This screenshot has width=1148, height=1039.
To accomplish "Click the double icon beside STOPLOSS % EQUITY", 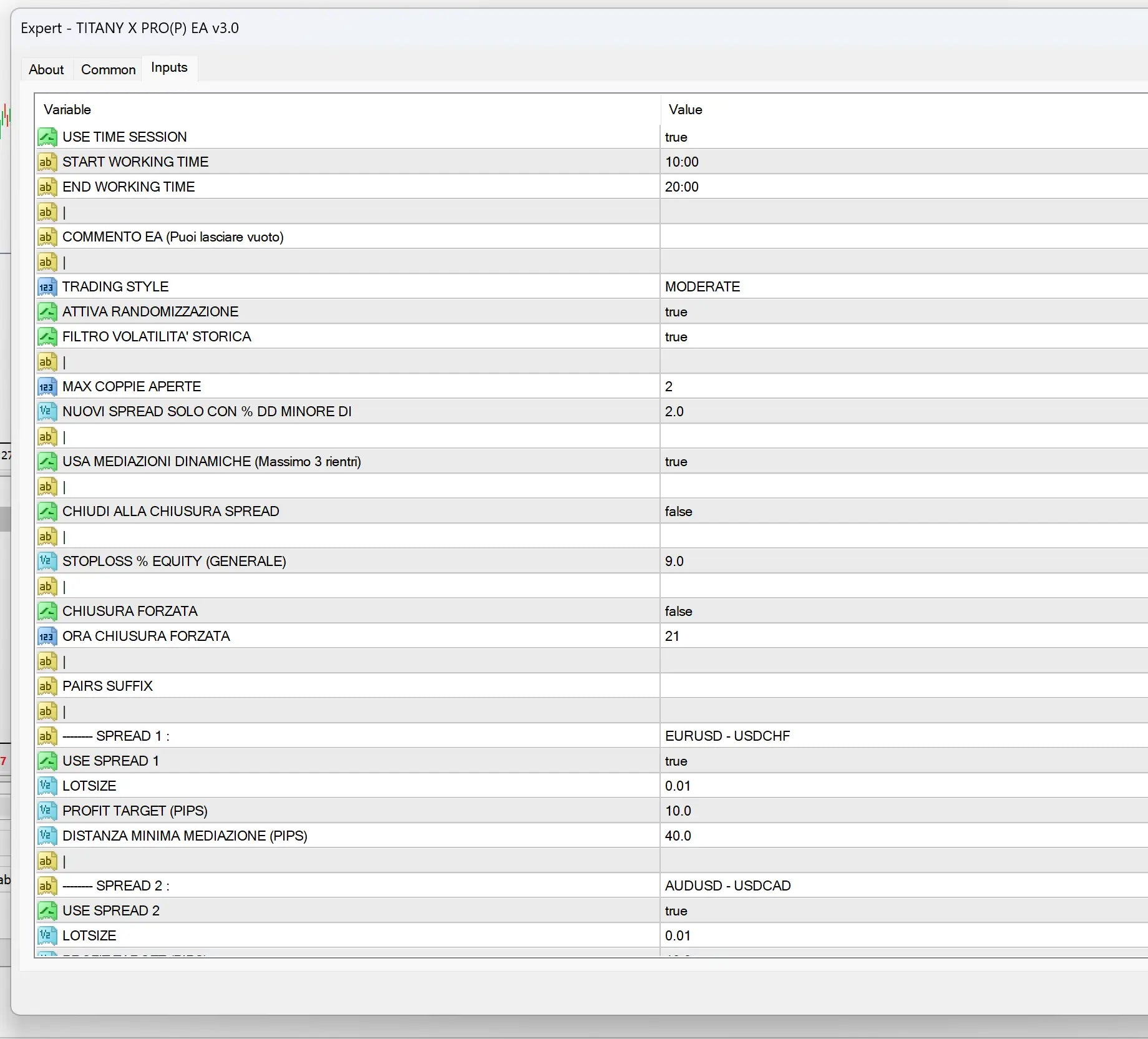I will pos(47,561).
